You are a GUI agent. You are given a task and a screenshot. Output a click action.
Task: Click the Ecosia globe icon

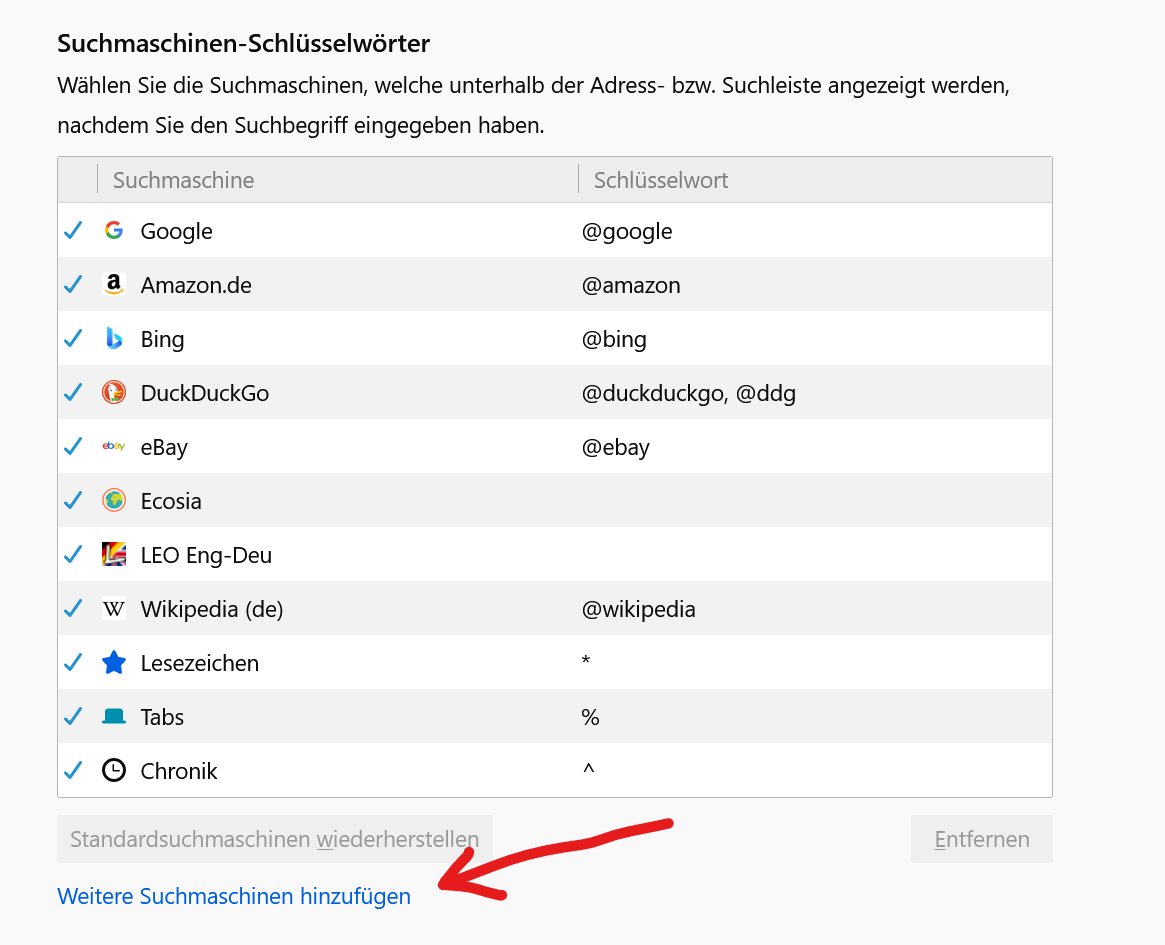(114, 501)
